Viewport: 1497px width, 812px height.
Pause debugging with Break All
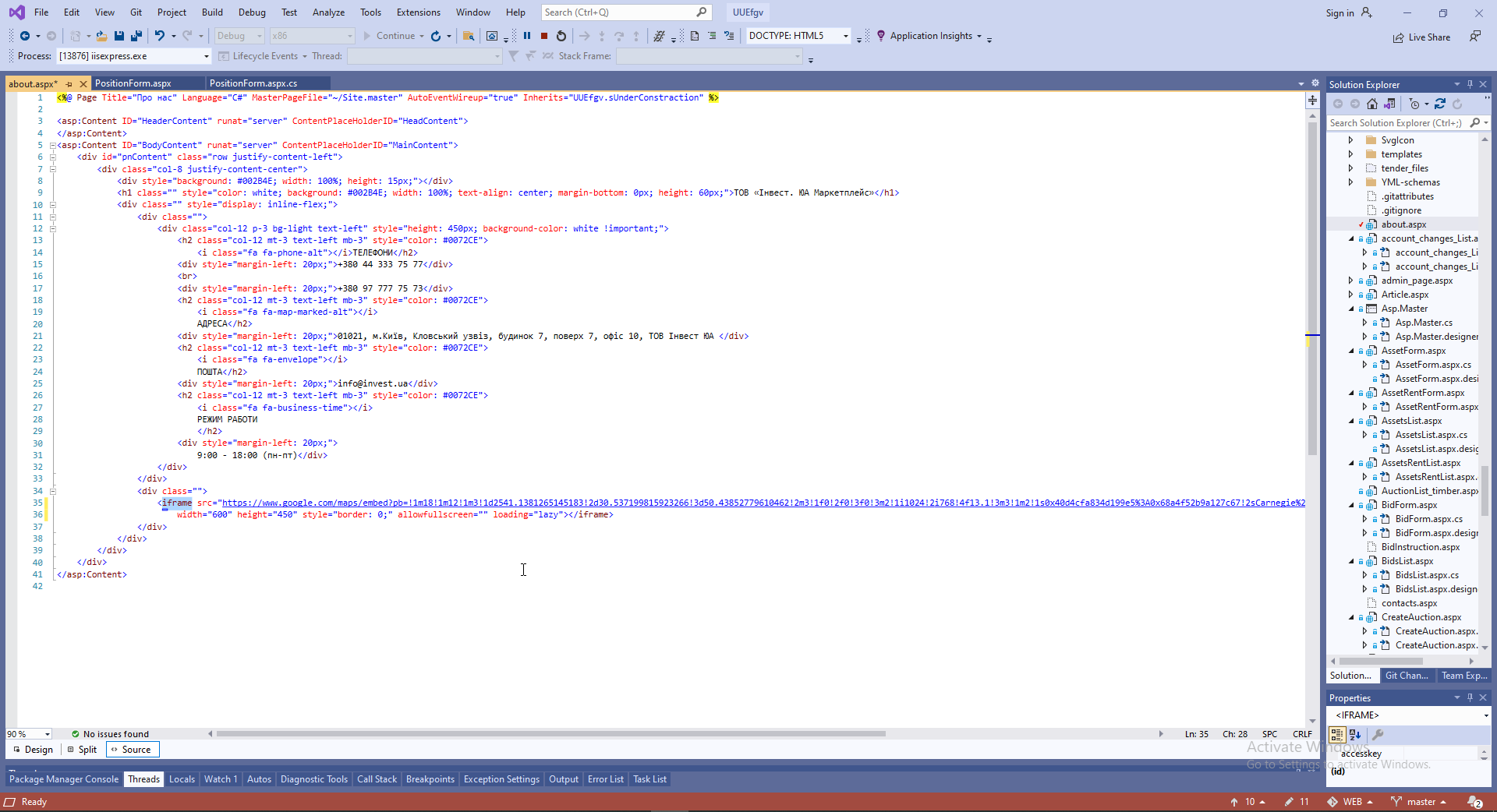coord(527,36)
